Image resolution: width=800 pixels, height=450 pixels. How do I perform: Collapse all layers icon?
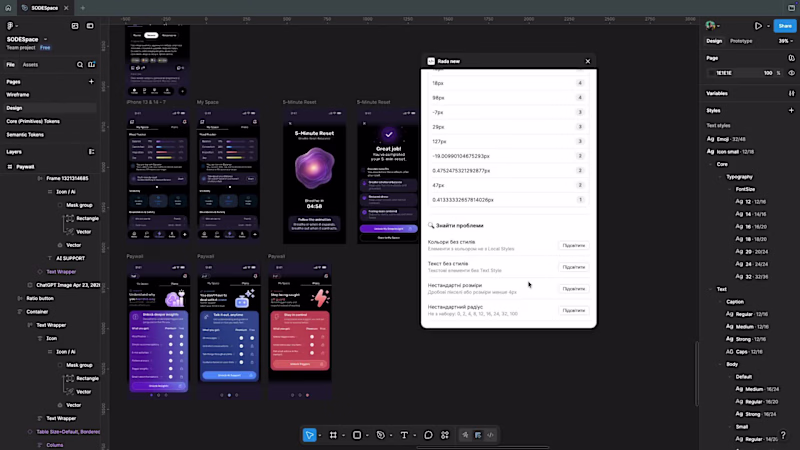[91, 152]
